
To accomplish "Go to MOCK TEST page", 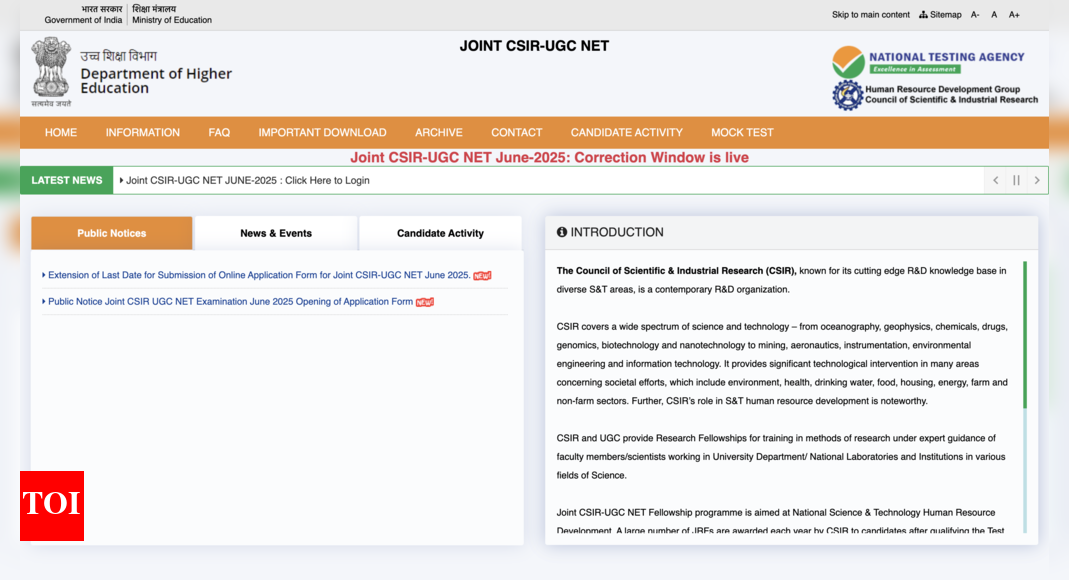I will [x=742, y=132].
